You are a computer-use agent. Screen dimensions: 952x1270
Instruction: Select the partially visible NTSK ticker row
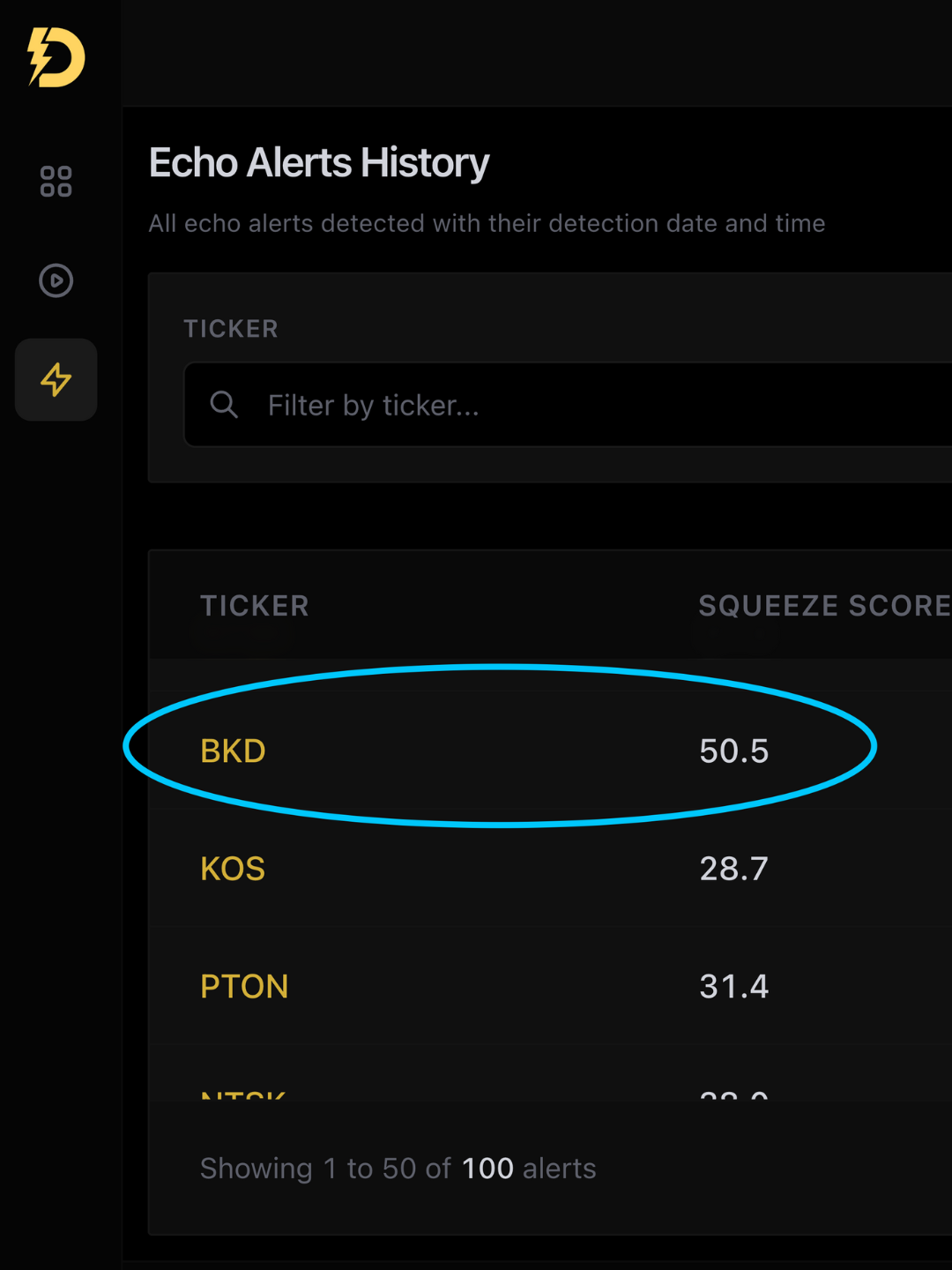(243, 1095)
